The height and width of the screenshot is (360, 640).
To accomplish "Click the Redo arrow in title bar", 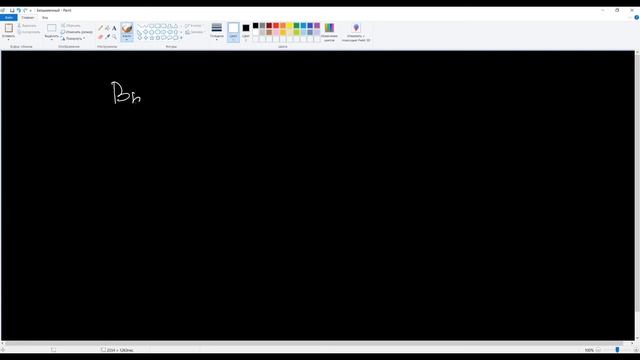I will click(x=25, y=11).
